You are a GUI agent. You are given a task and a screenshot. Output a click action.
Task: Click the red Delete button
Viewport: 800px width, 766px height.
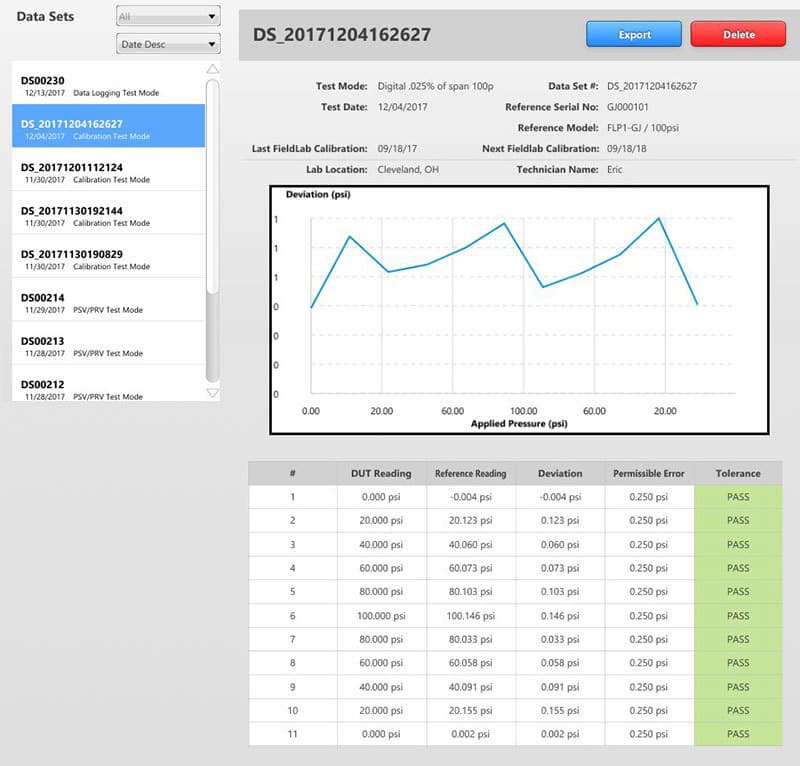738,34
